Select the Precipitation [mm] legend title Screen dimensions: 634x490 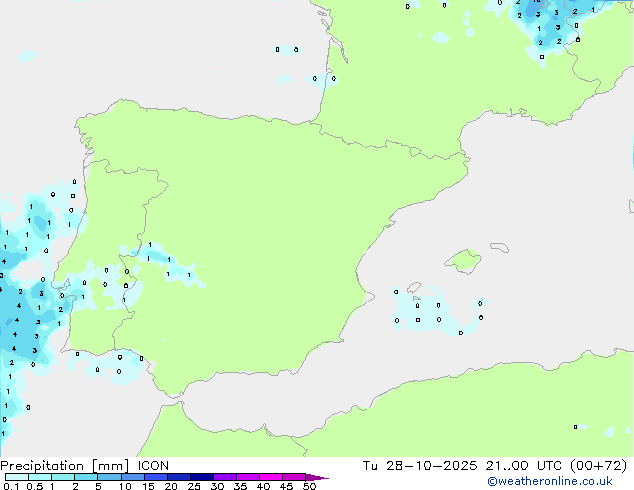click(62, 465)
